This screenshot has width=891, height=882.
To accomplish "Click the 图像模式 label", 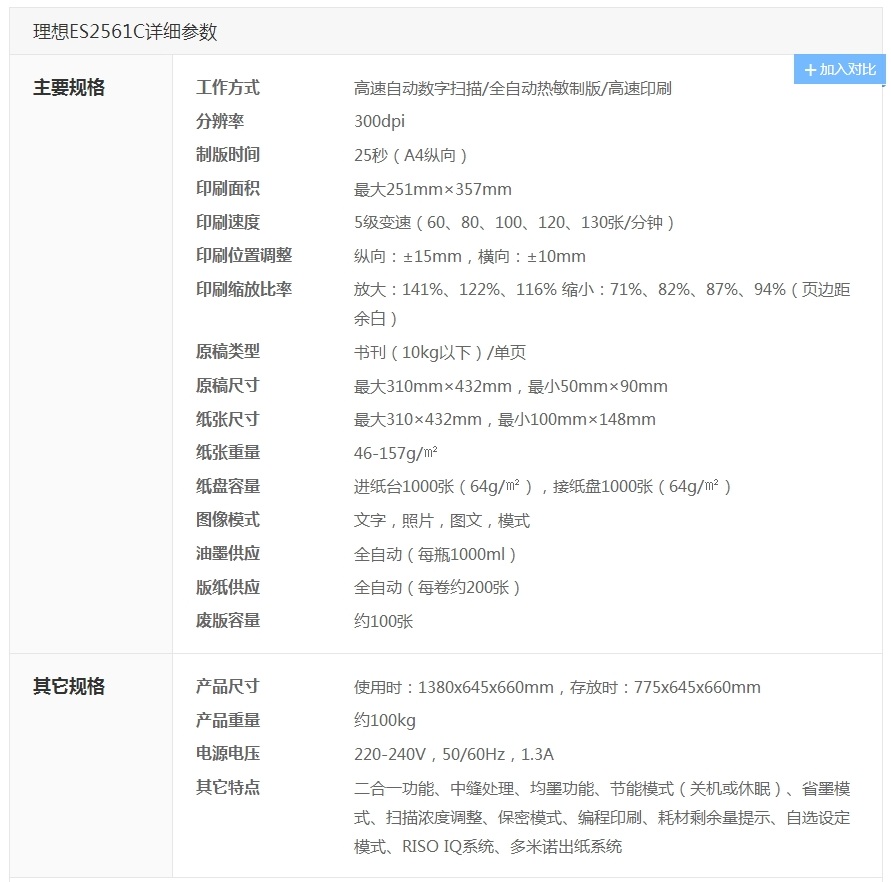I will point(227,520).
